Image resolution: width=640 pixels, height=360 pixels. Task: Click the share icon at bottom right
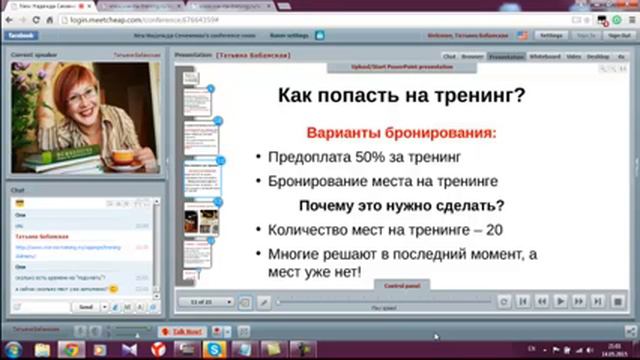coord(631,331)
